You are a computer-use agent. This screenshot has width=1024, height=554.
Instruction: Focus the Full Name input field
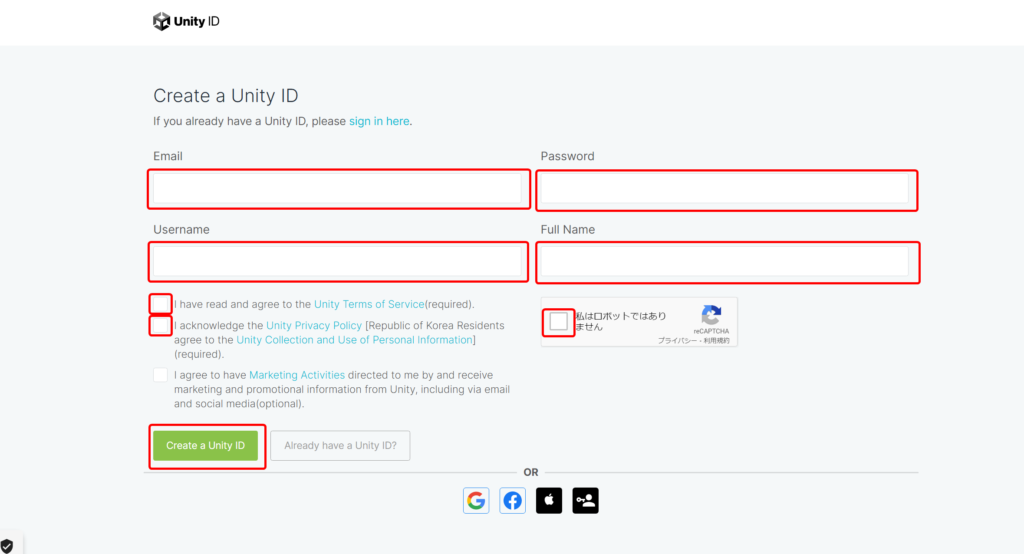[726, 262]
